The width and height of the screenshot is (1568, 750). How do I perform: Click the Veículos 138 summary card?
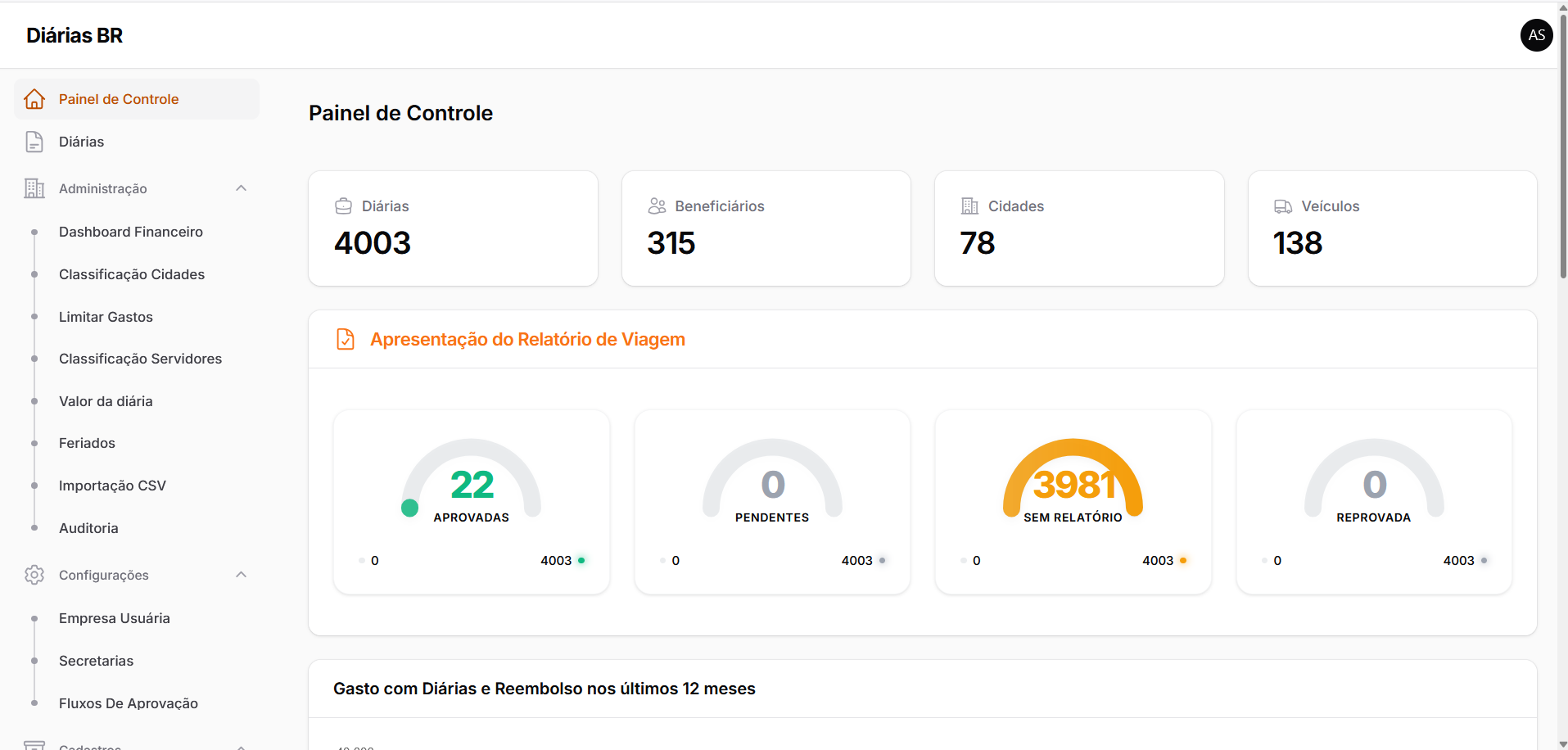[1392, 228]
